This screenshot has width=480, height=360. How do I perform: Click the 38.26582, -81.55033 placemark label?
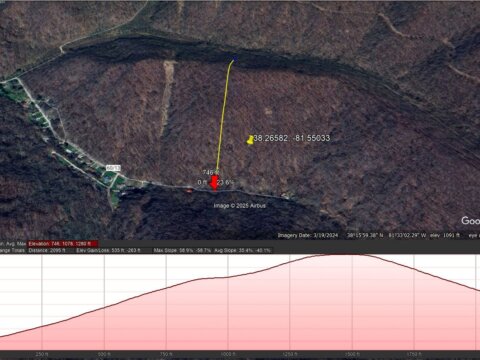pyautogui.click(x=292, y=138)
